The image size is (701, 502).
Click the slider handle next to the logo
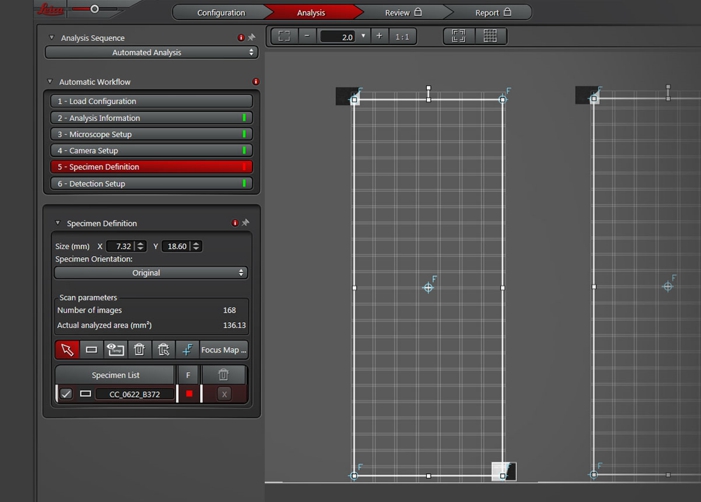coord(94,9)
